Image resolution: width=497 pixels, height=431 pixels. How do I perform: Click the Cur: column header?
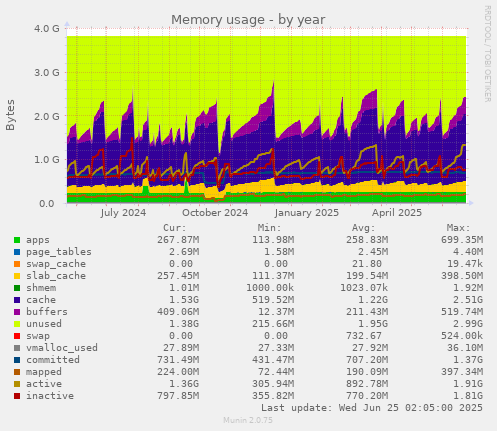click(x=175, y=228)
